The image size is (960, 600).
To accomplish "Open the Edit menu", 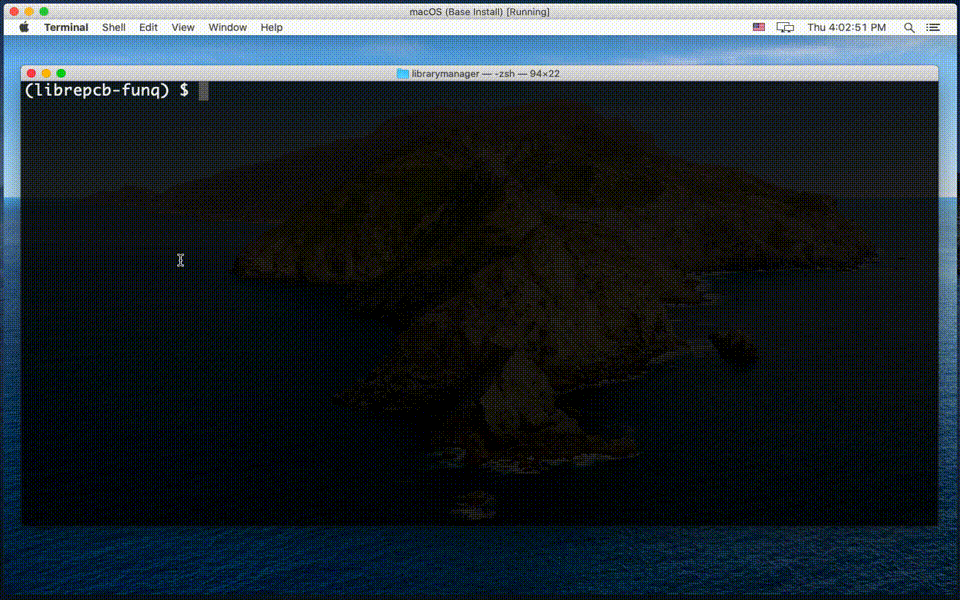I will 148,27.
